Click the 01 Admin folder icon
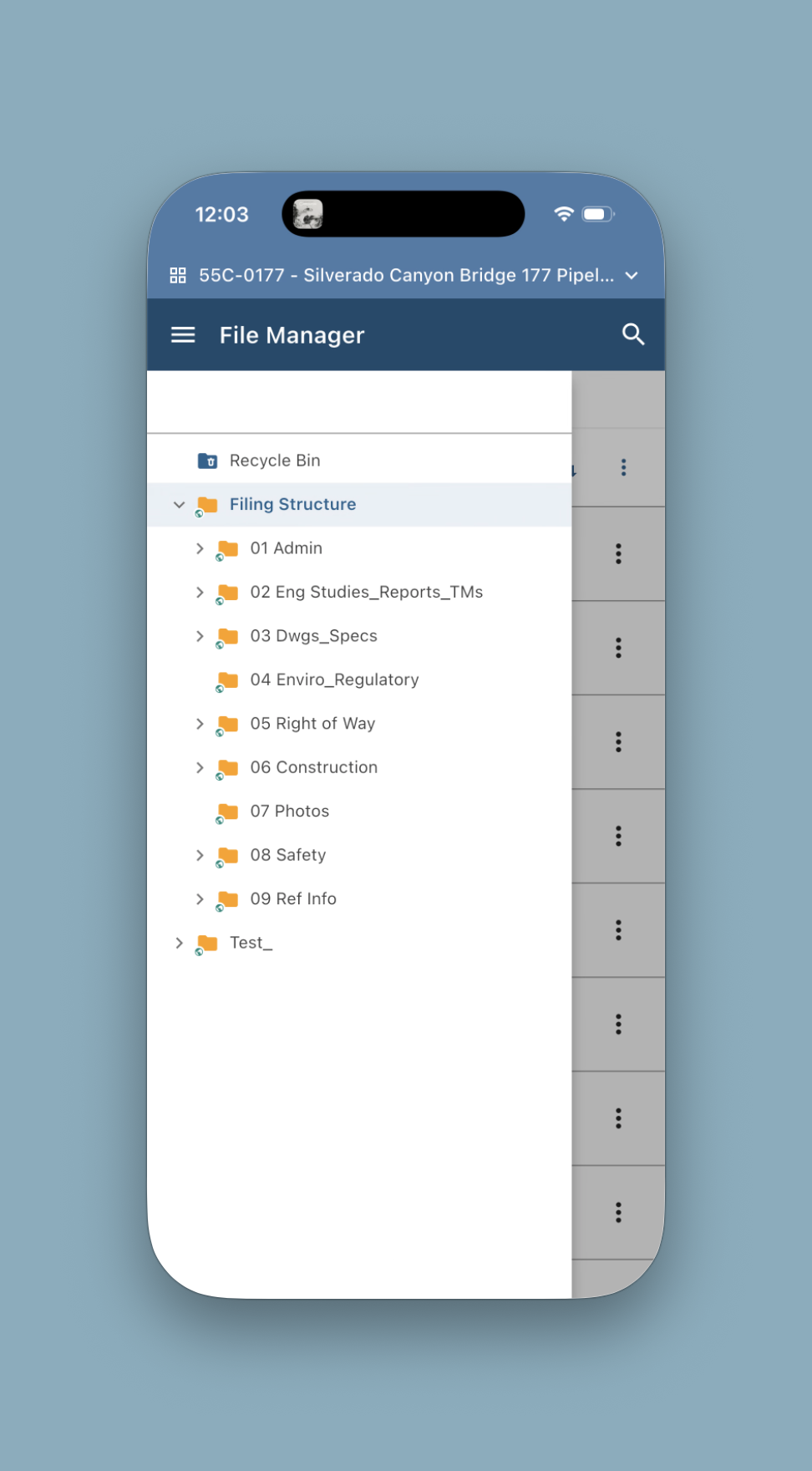Viewport: 812px width, 1471px height. pos(227,549)
